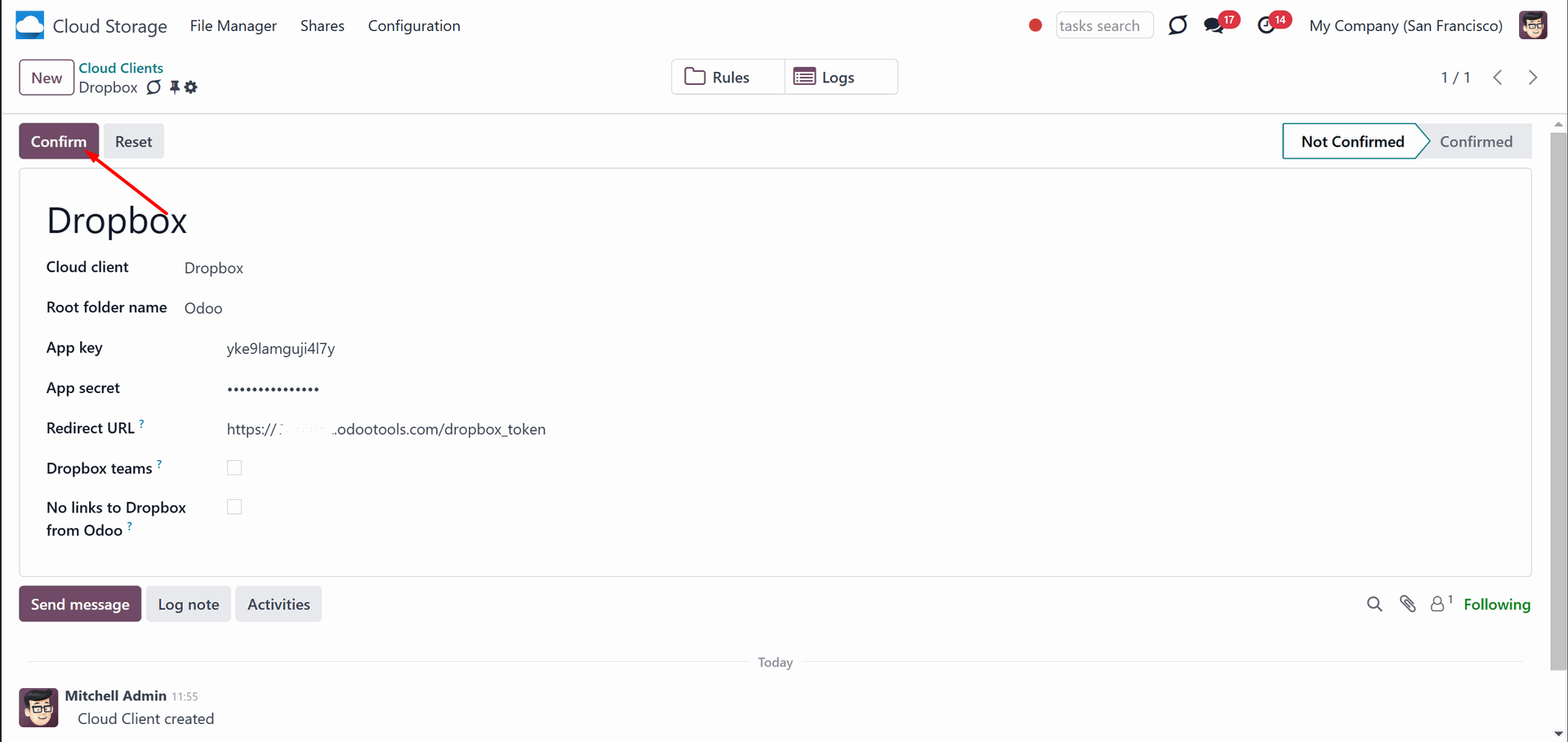Click the Following button
This screenshot has width=1568, height=742.
point(1497,604)
